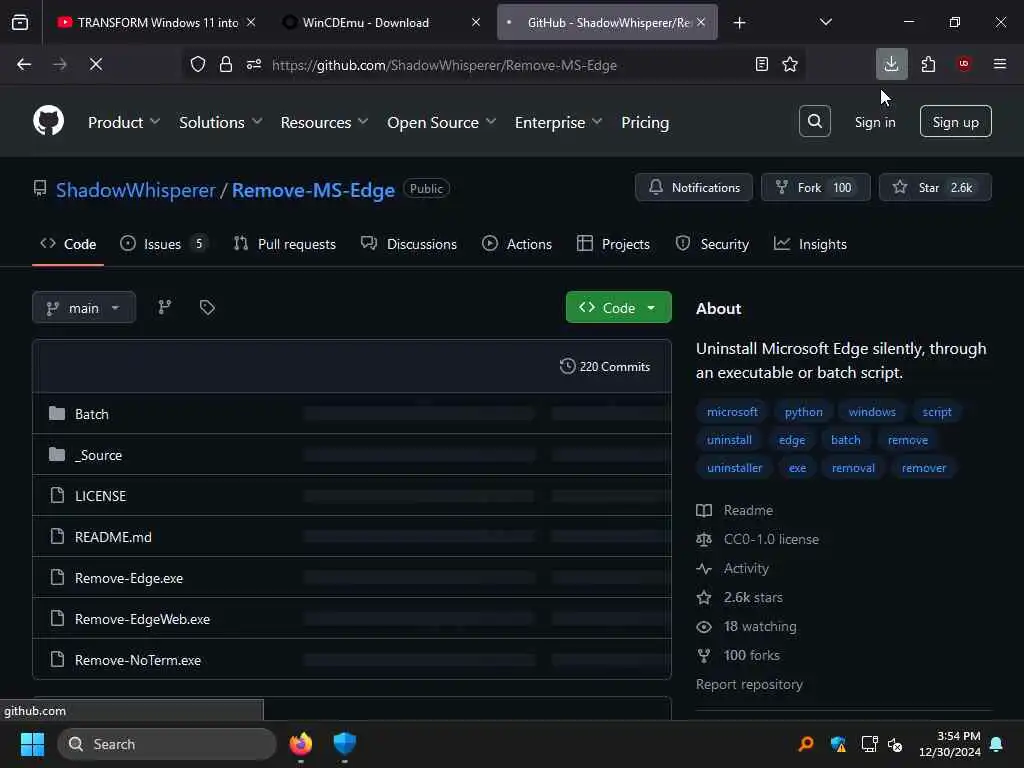Close the TRANSFORM Windows 11 tab
The image size is (1024, 768).
251,22
